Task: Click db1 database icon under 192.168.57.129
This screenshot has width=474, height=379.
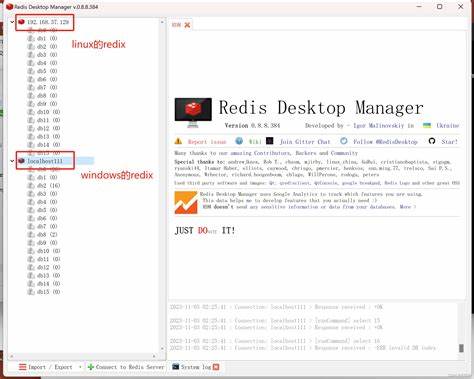Action: tap(31, 38)
